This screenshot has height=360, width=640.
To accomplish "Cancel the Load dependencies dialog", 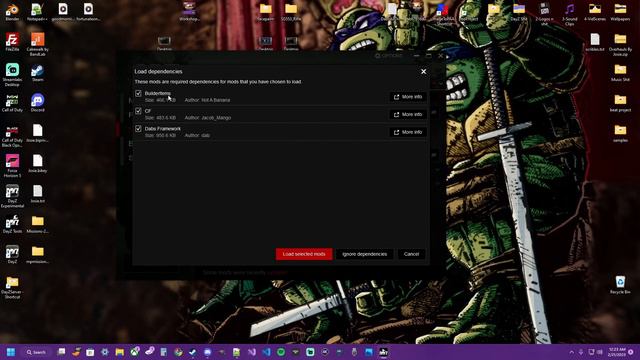I will pos(411,254).
